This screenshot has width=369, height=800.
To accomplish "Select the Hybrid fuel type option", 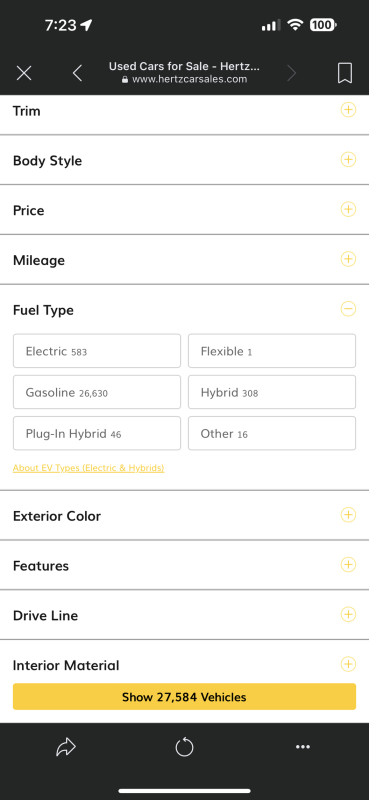I will [272, 392].
